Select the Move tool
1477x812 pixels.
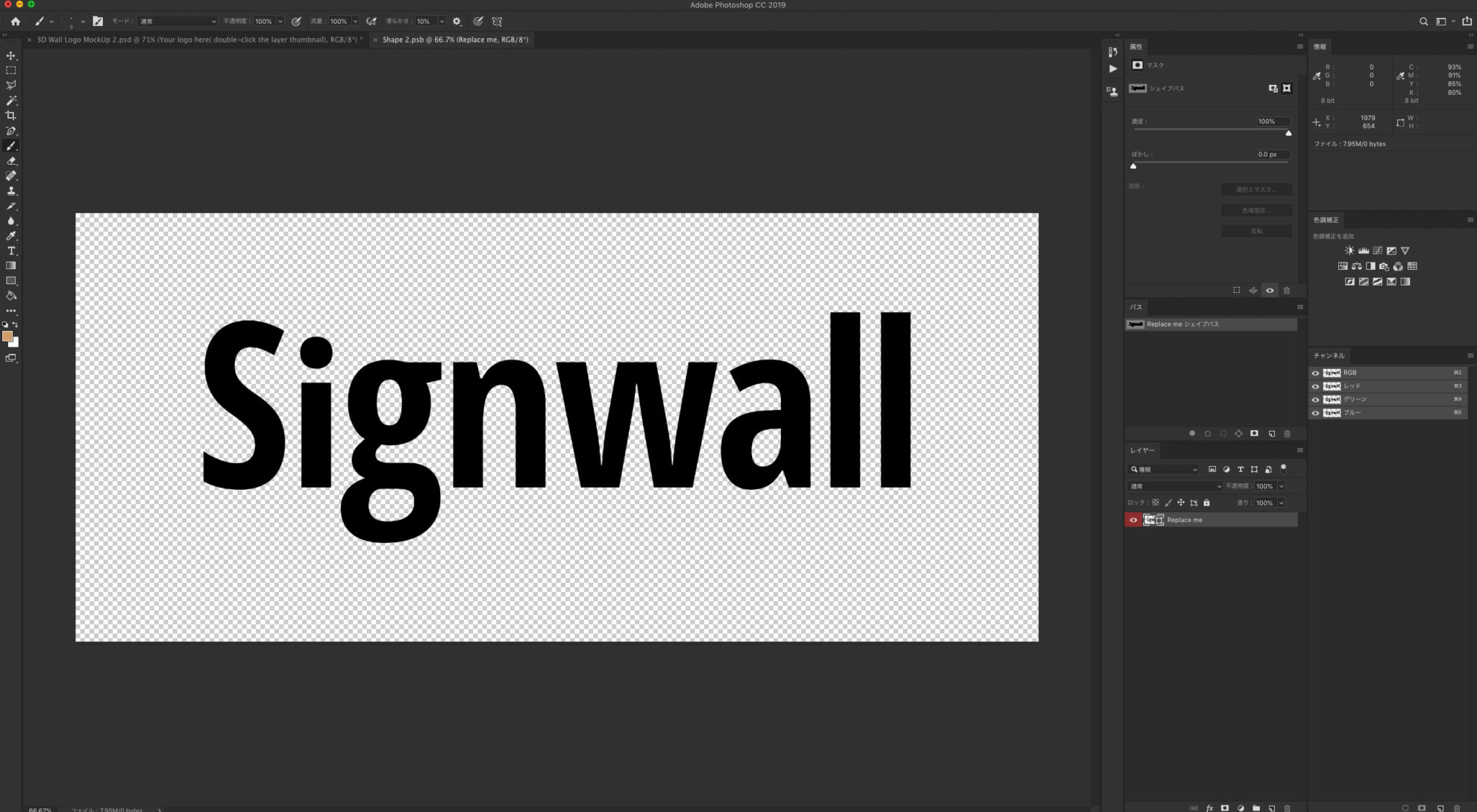tap(10, 55)
